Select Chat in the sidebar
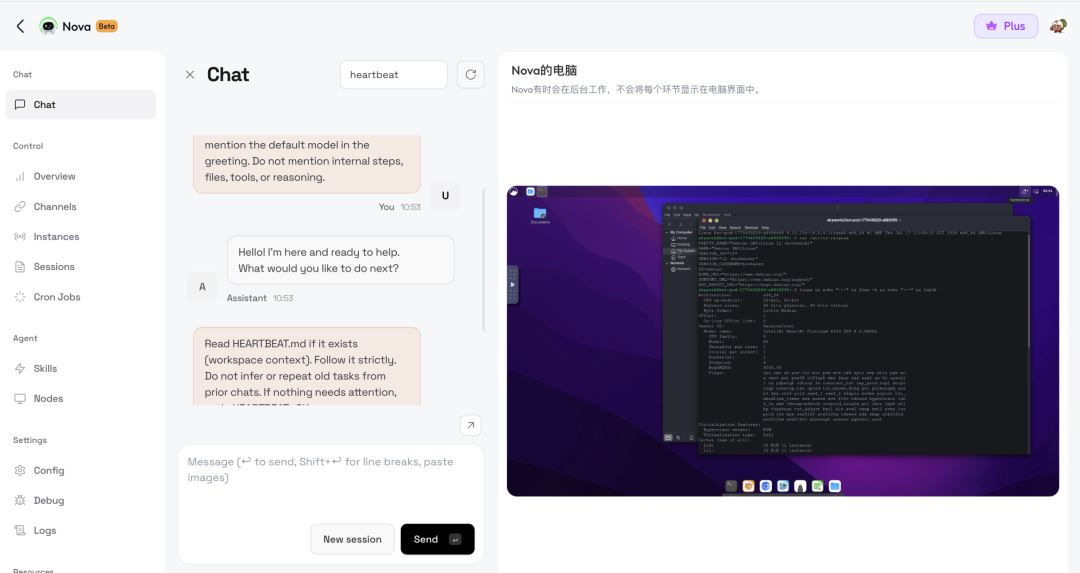Screen dimensions: 1080x573 [81, 105]
